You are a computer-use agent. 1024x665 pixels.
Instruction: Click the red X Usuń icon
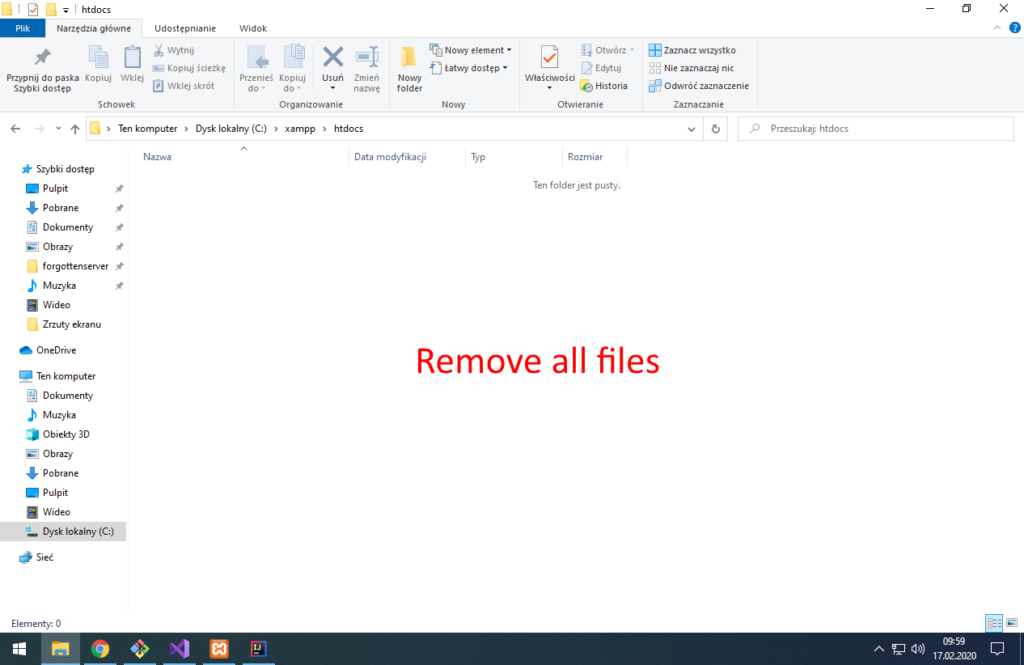332,57
